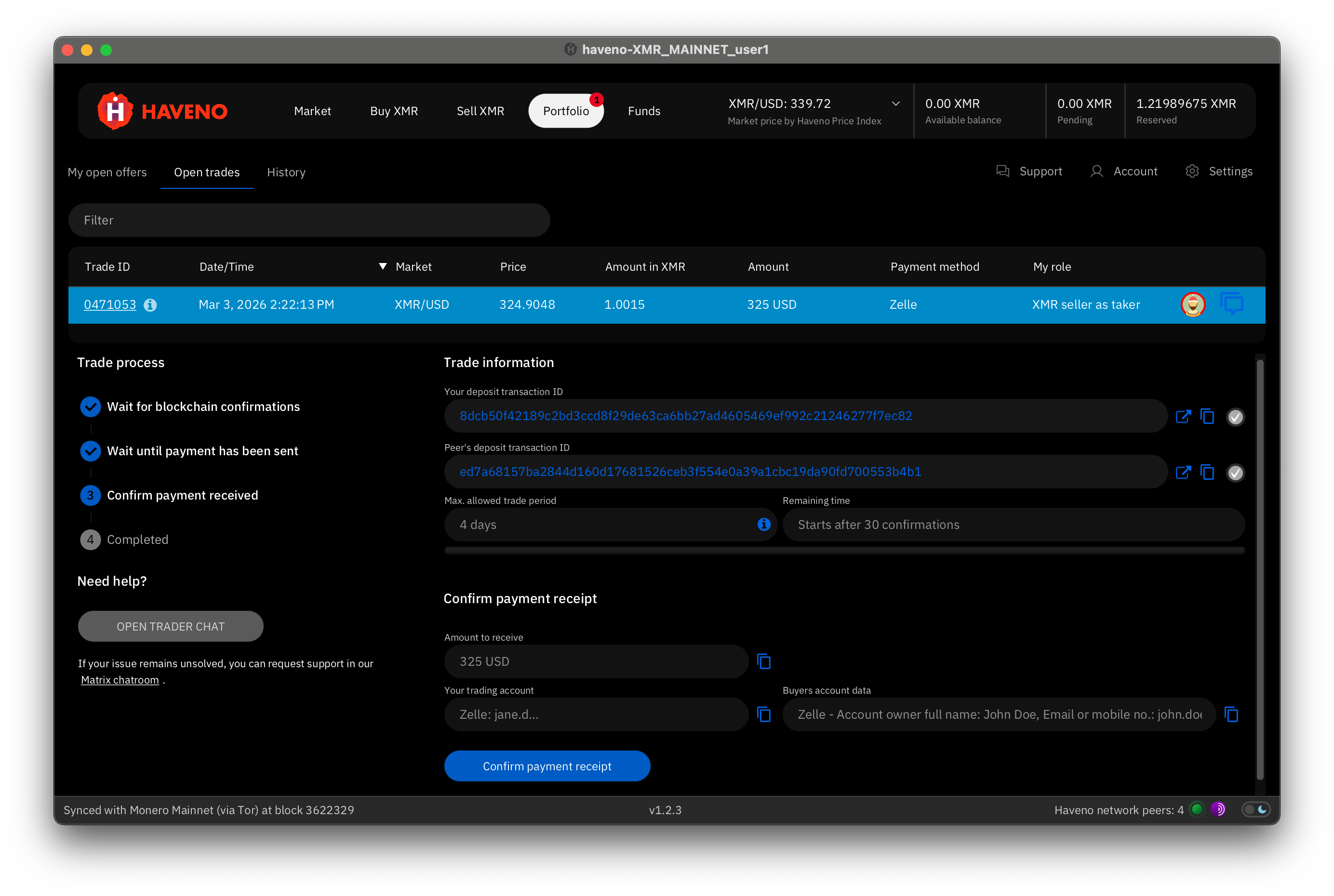Image resolution: width=1334 pixels, height=896 pixels.
Task: Open peer's deposit transaction in block explorer
Action: click(x=1183, y=473)
